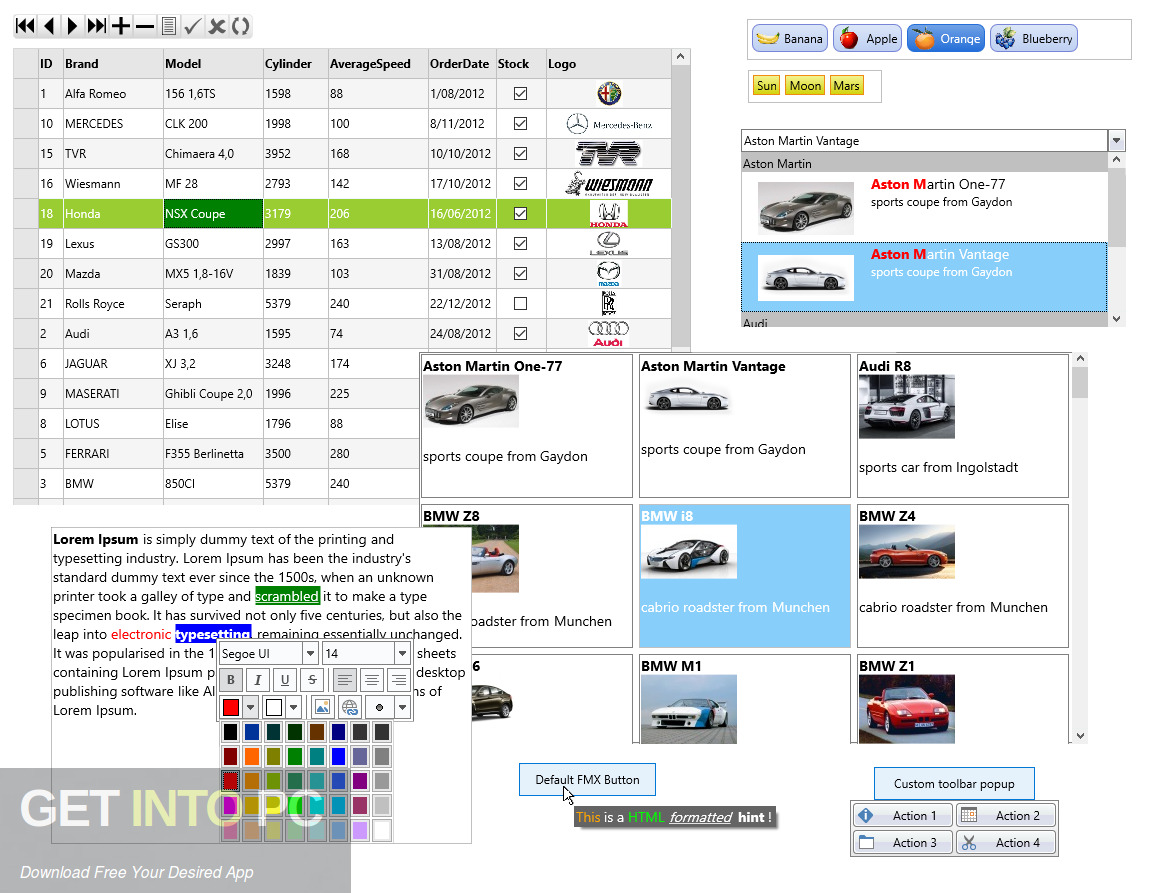Viewport: 1156px width, 893px height.
Task: Toggle Stock checkbox for TVR row
Action: [x=520, y=153]
